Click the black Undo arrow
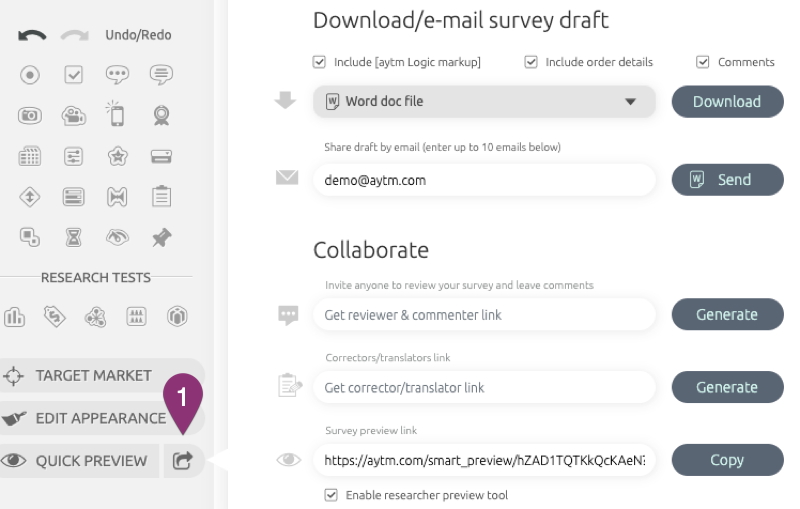Screen dimensions: 800x509 32,35
